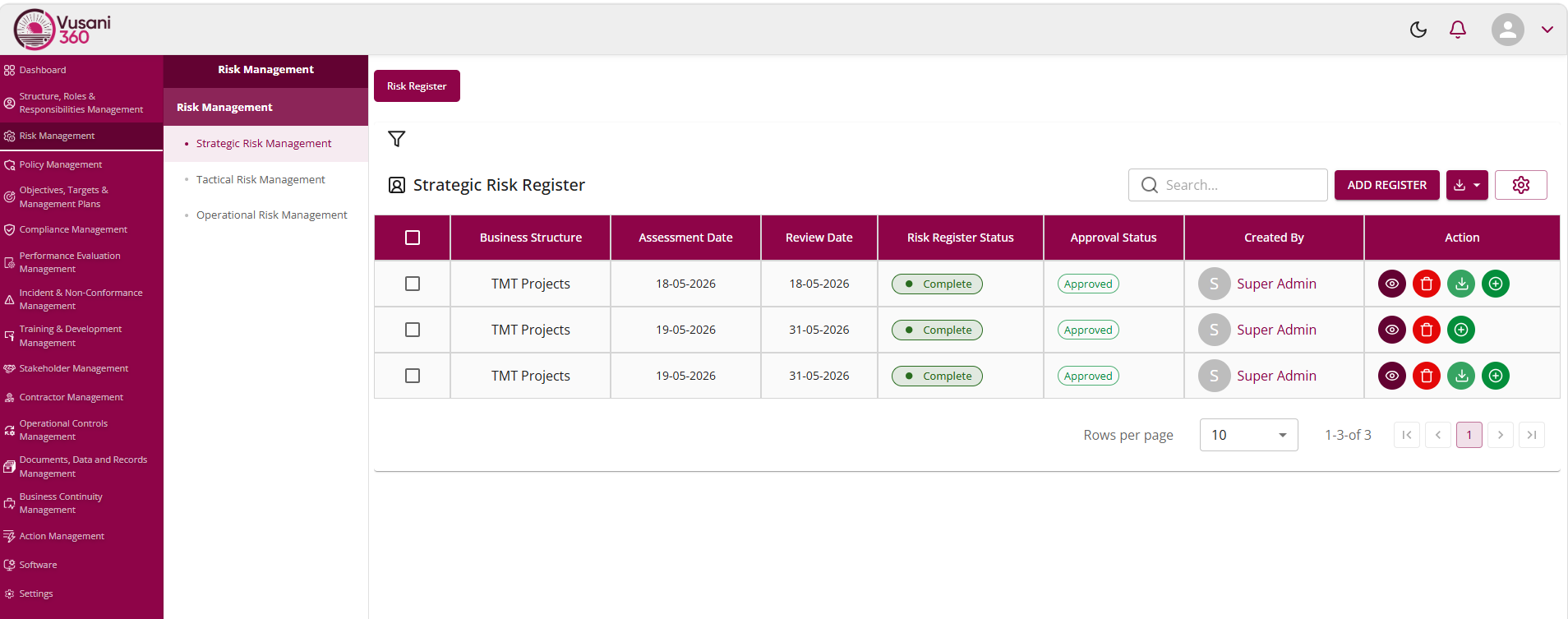Check the second TMT Projects row checkbox
This screenshot has width=1568, height=619.
413,330
